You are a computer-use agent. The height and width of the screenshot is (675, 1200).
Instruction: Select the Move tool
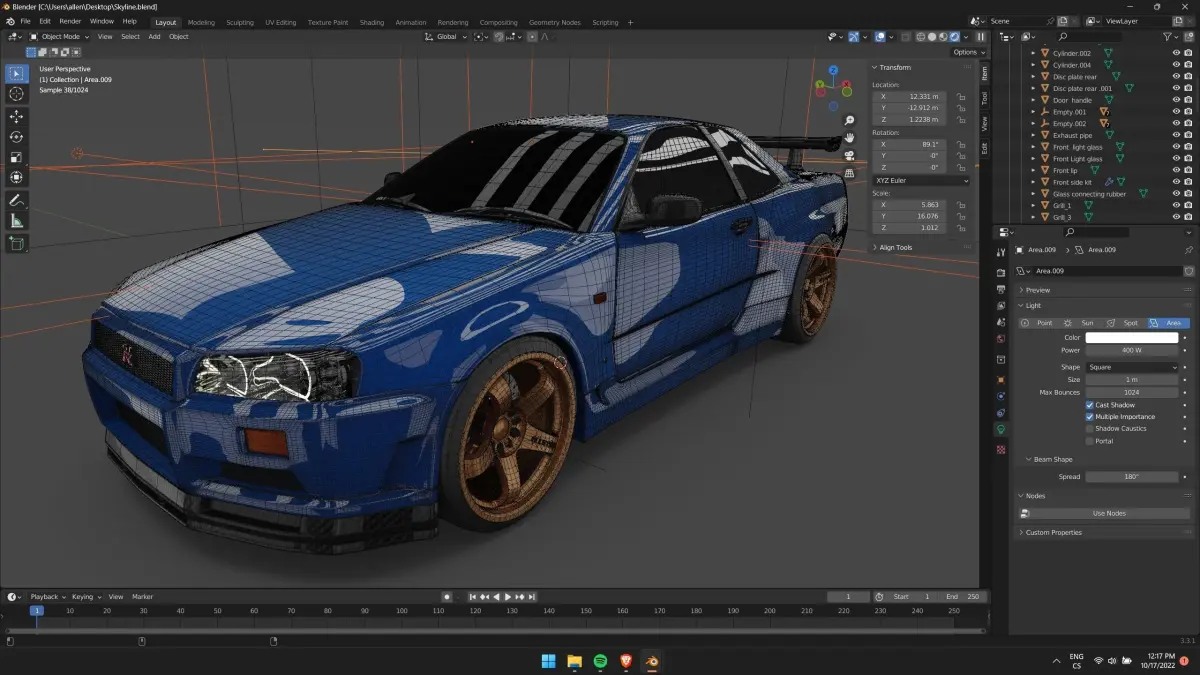[16, 116]
